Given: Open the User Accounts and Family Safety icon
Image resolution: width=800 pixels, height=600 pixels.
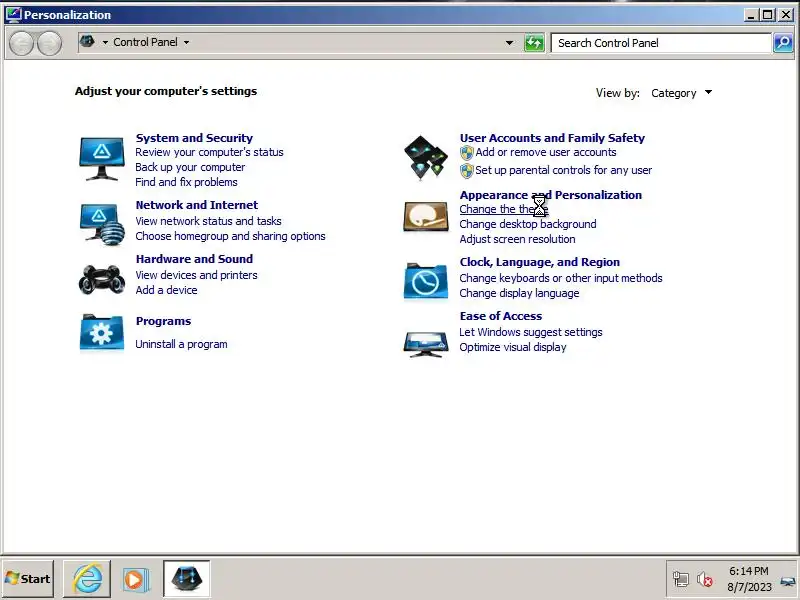Looking at the screenshot, I should tap(426, 158).
